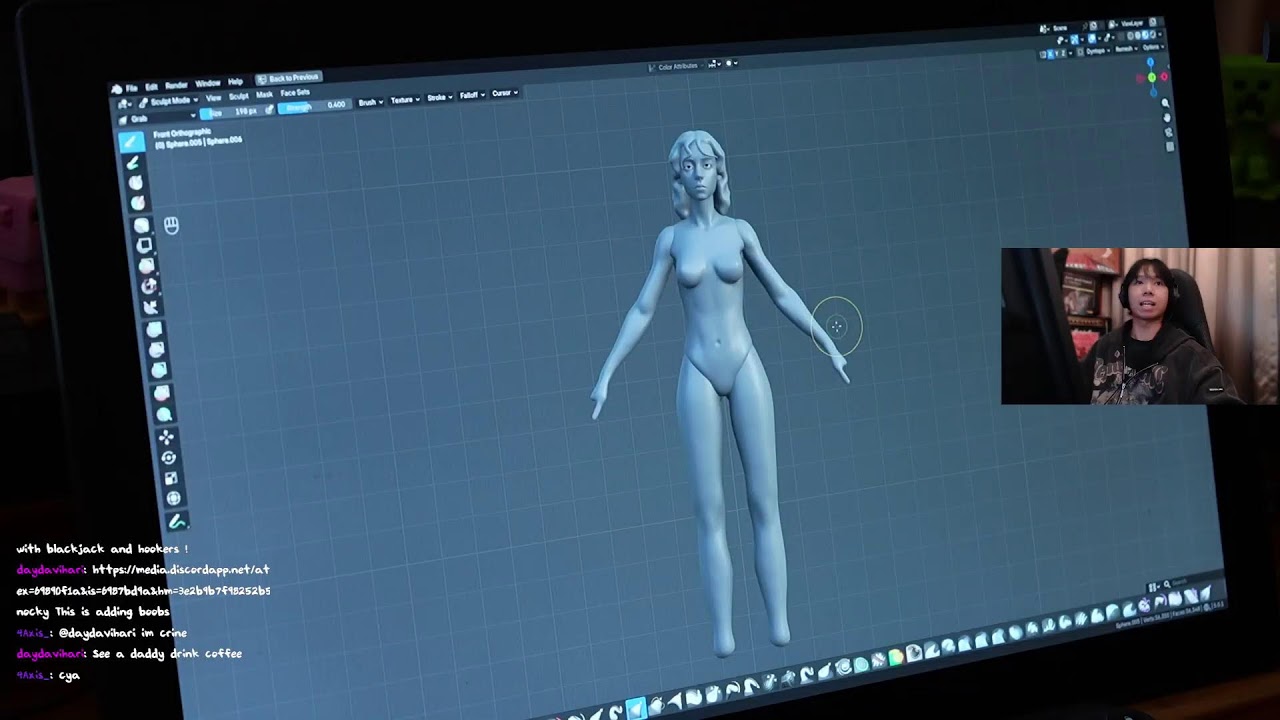This screenshot has height=720, width=1280.
Task: Open the Face Sets menu
Action: 295,93
